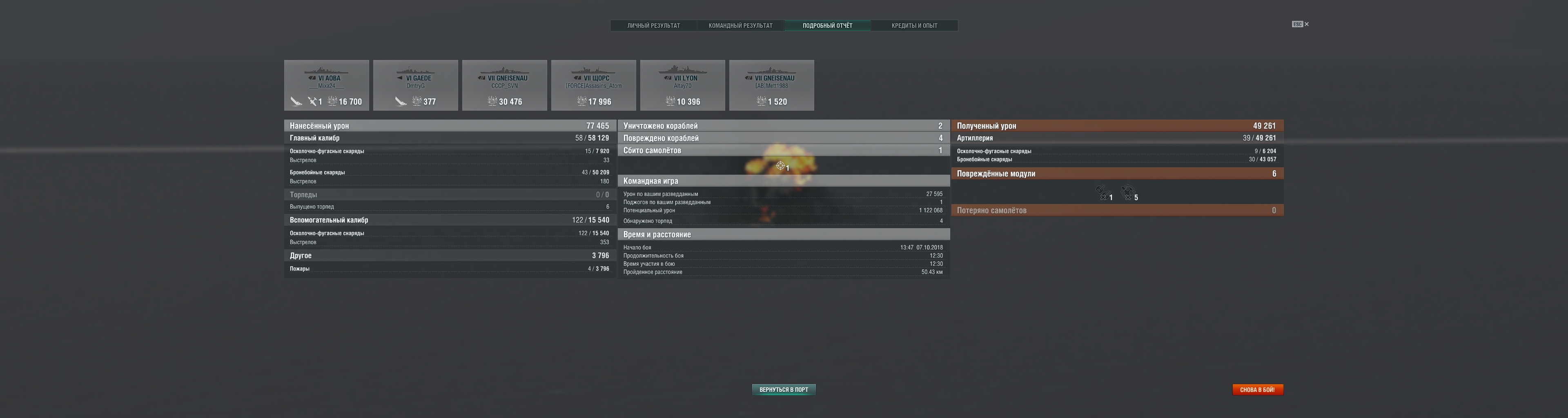The image size is (1568, 418).
Task: Click the Командная игра section header
Action: [783, 181]
